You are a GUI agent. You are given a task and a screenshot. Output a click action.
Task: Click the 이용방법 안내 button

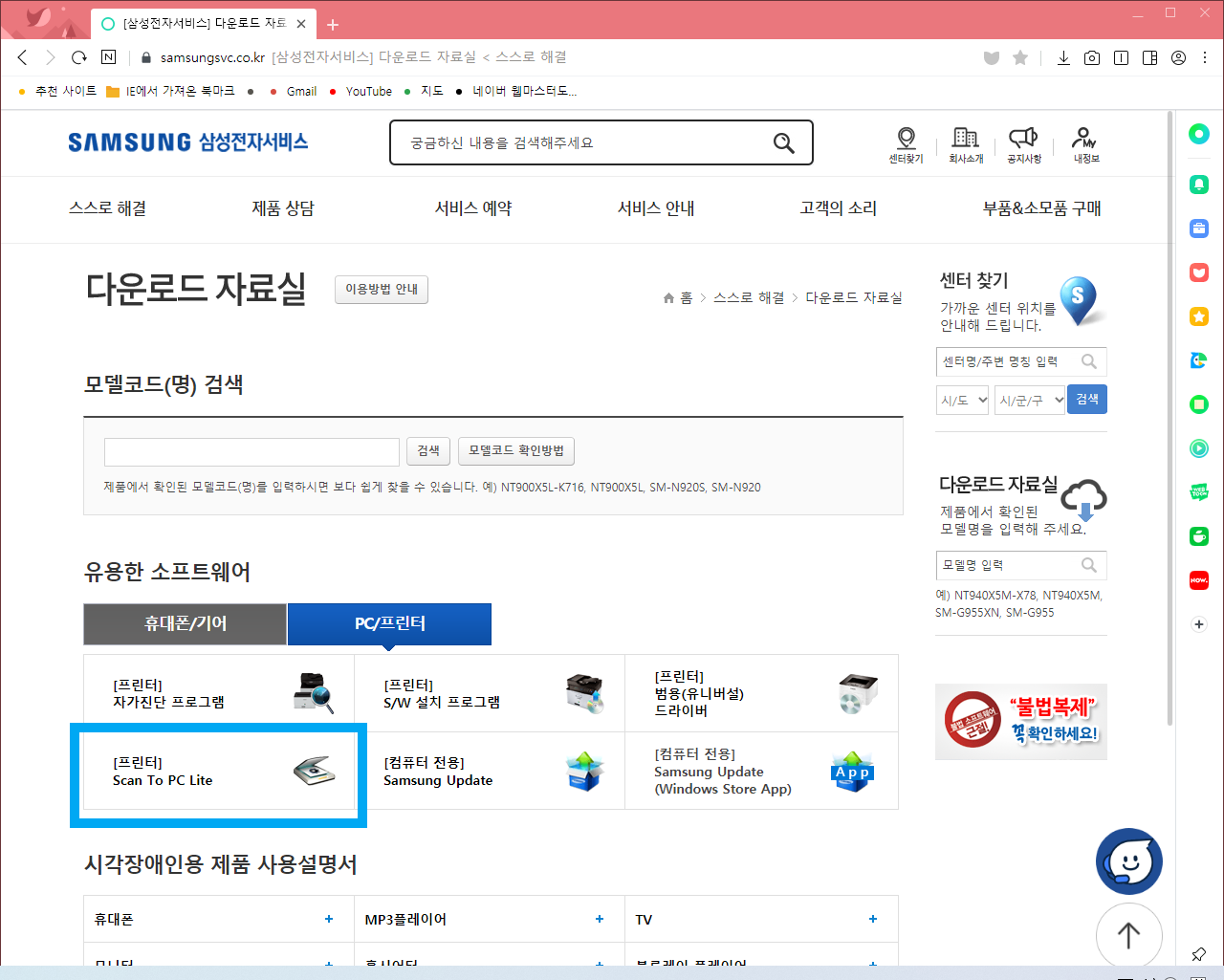click(382, 290)
